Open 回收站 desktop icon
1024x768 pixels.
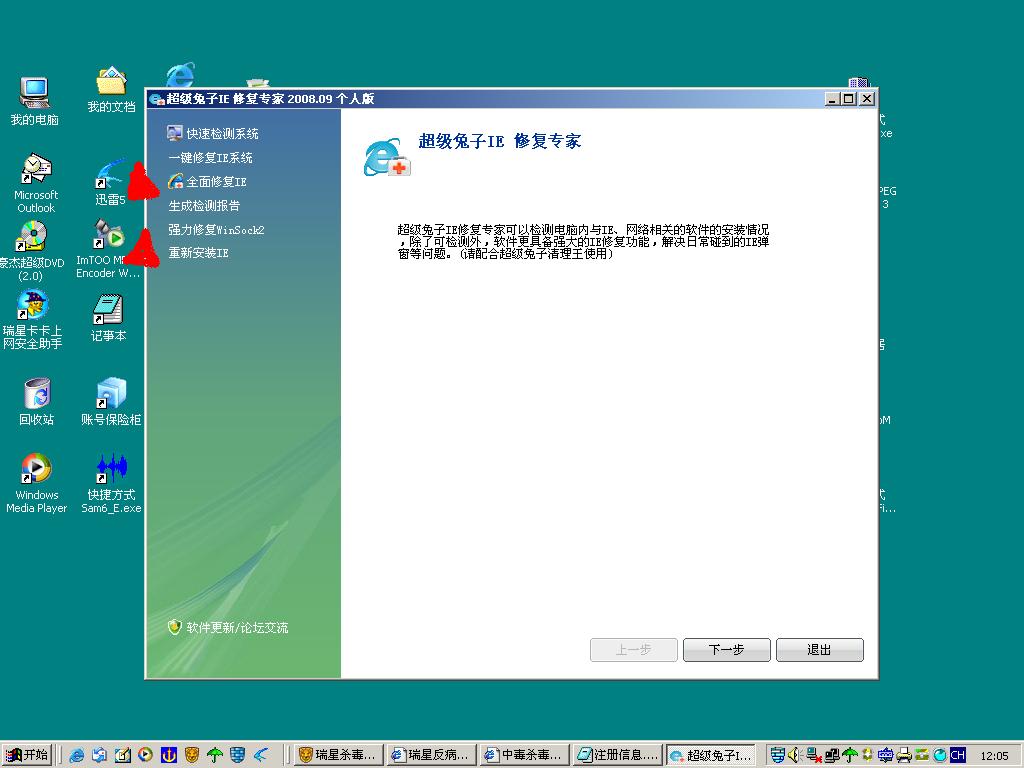pyautogui.click(x=37, y=402)
